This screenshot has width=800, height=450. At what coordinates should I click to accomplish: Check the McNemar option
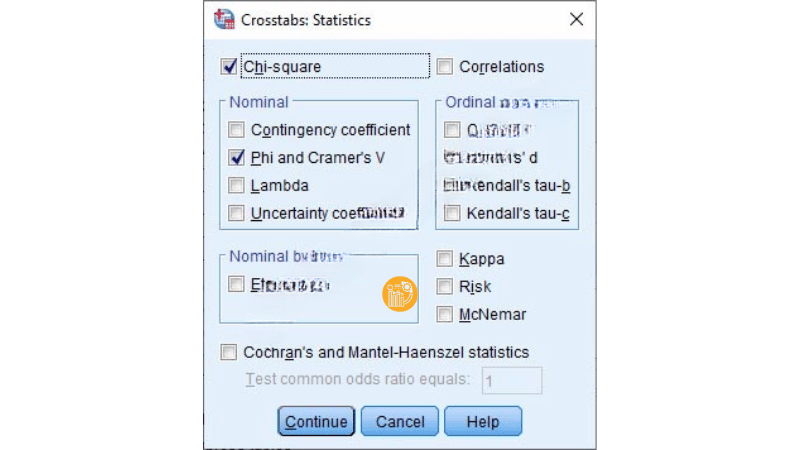(x=444, y=314)
